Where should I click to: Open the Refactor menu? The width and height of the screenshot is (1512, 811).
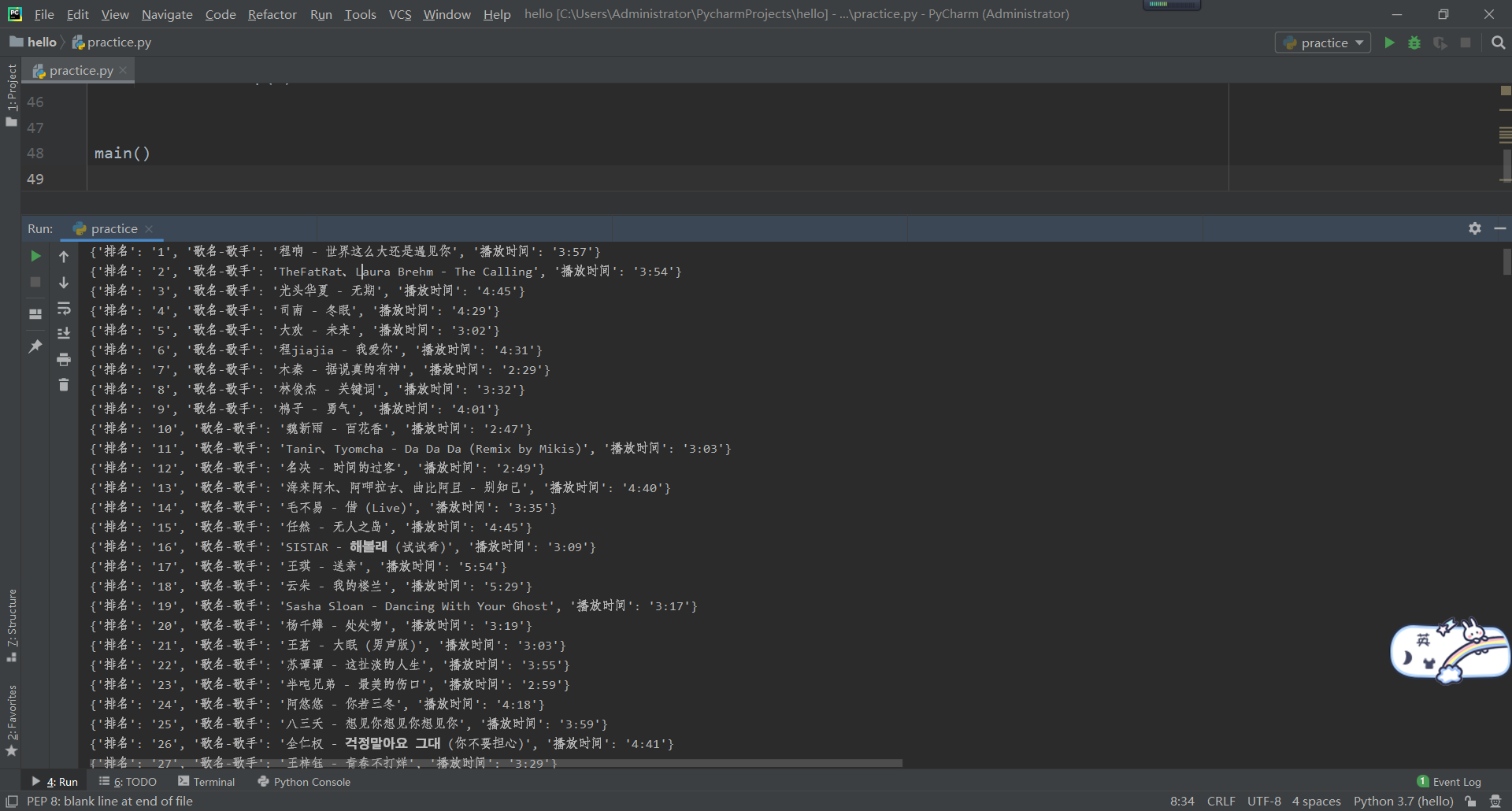272,14
